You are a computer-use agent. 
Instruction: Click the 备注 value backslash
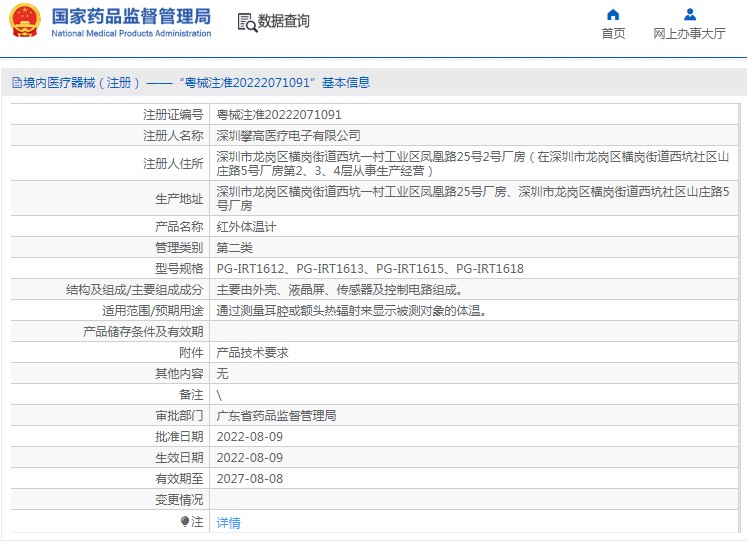[219, 395]
